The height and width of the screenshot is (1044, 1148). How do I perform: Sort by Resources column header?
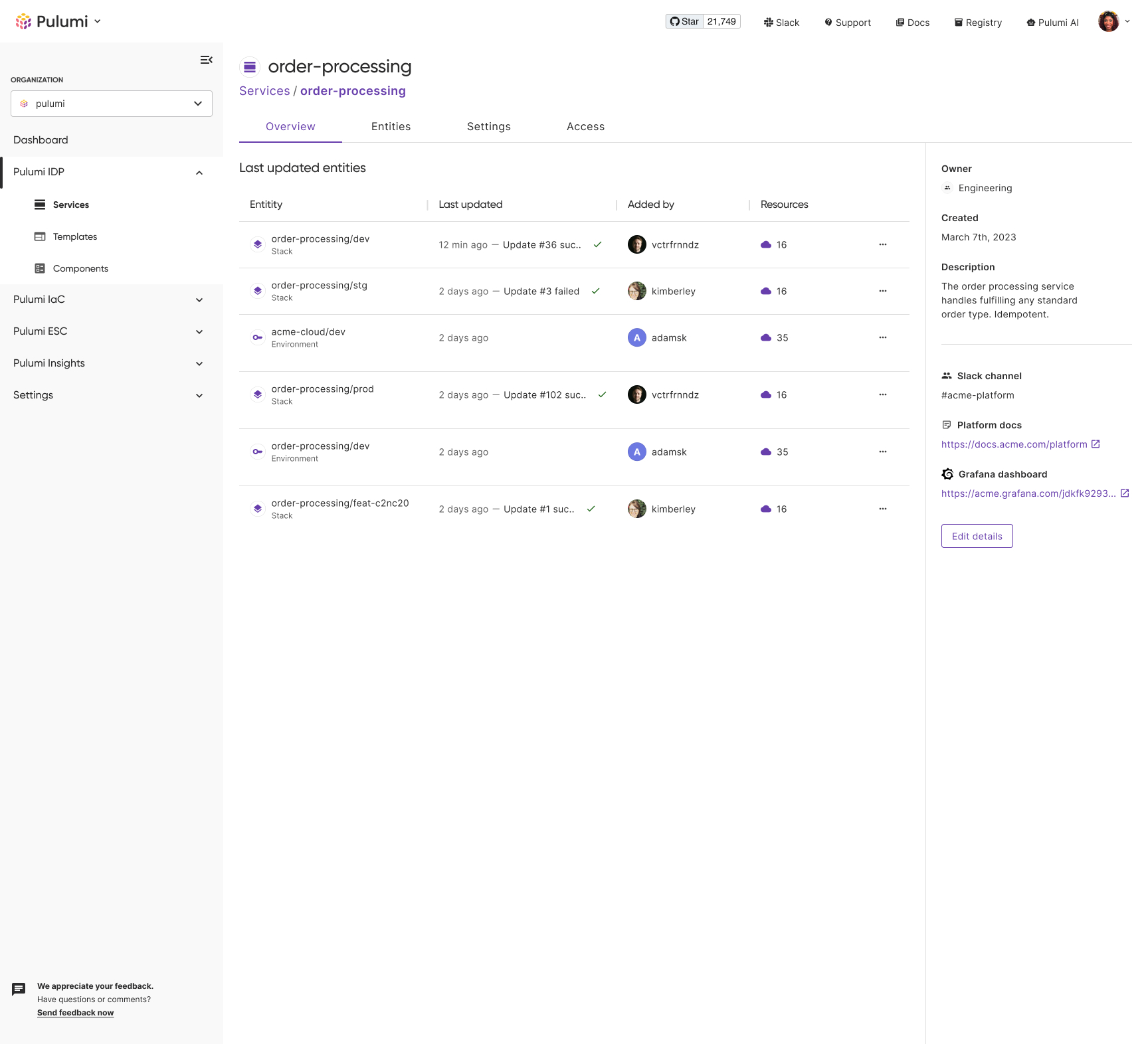tap(784, 205)
